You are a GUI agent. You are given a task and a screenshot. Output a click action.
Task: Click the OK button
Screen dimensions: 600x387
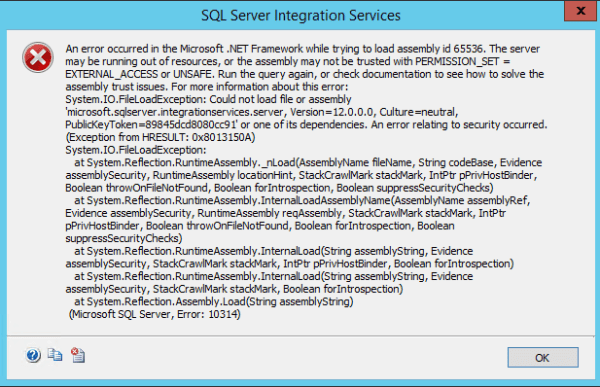tap(543, 358)
